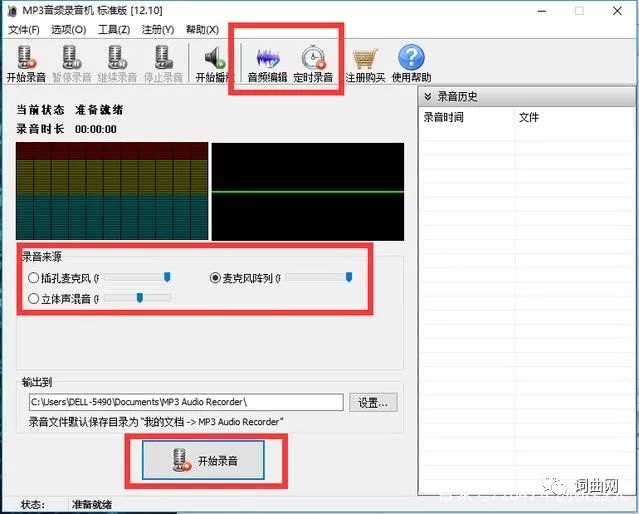This screenshot has height=514, width=639.
Task: Click the 设置... button beside the output path
Action: click(373, 403)
